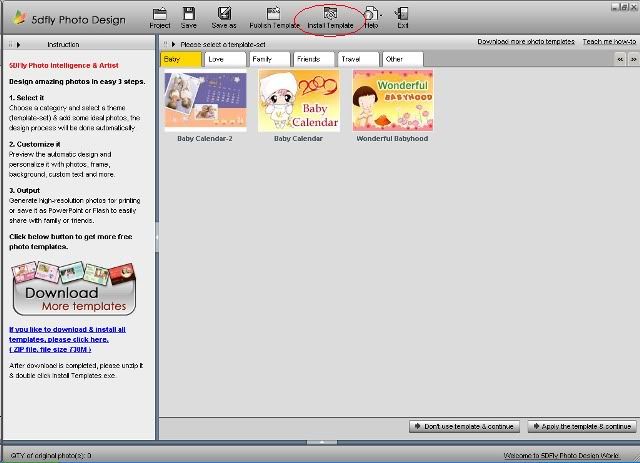Screen dimensions: 640x463
Task: Click the bottom panel splitter handle
Action: click(322, 442)
